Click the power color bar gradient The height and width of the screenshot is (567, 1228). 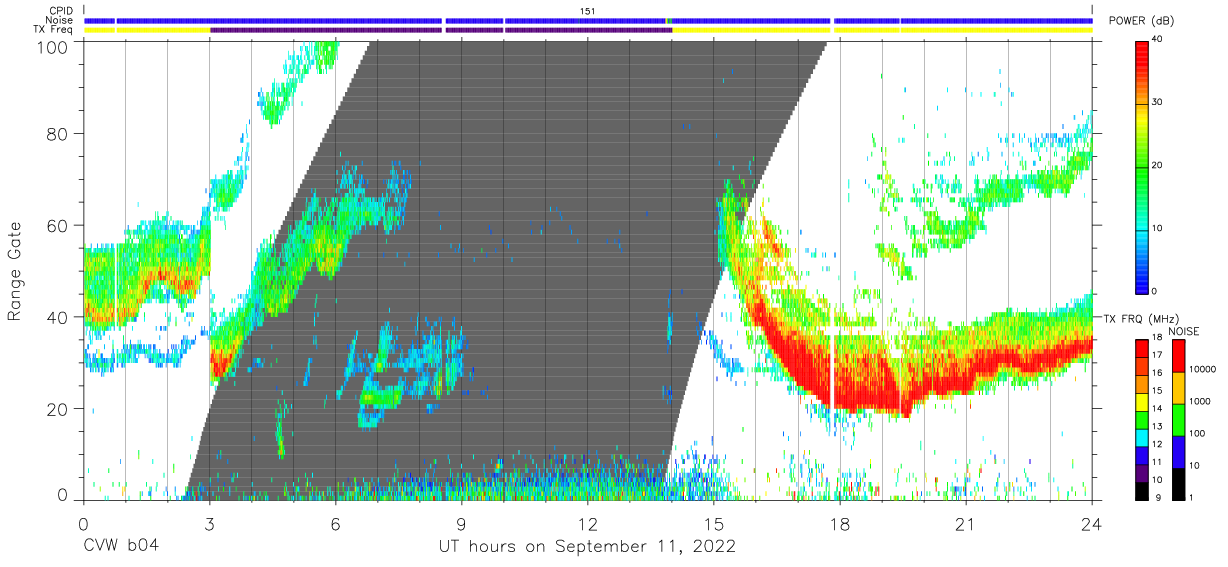pyautogui.click(x=1143, y=166)
